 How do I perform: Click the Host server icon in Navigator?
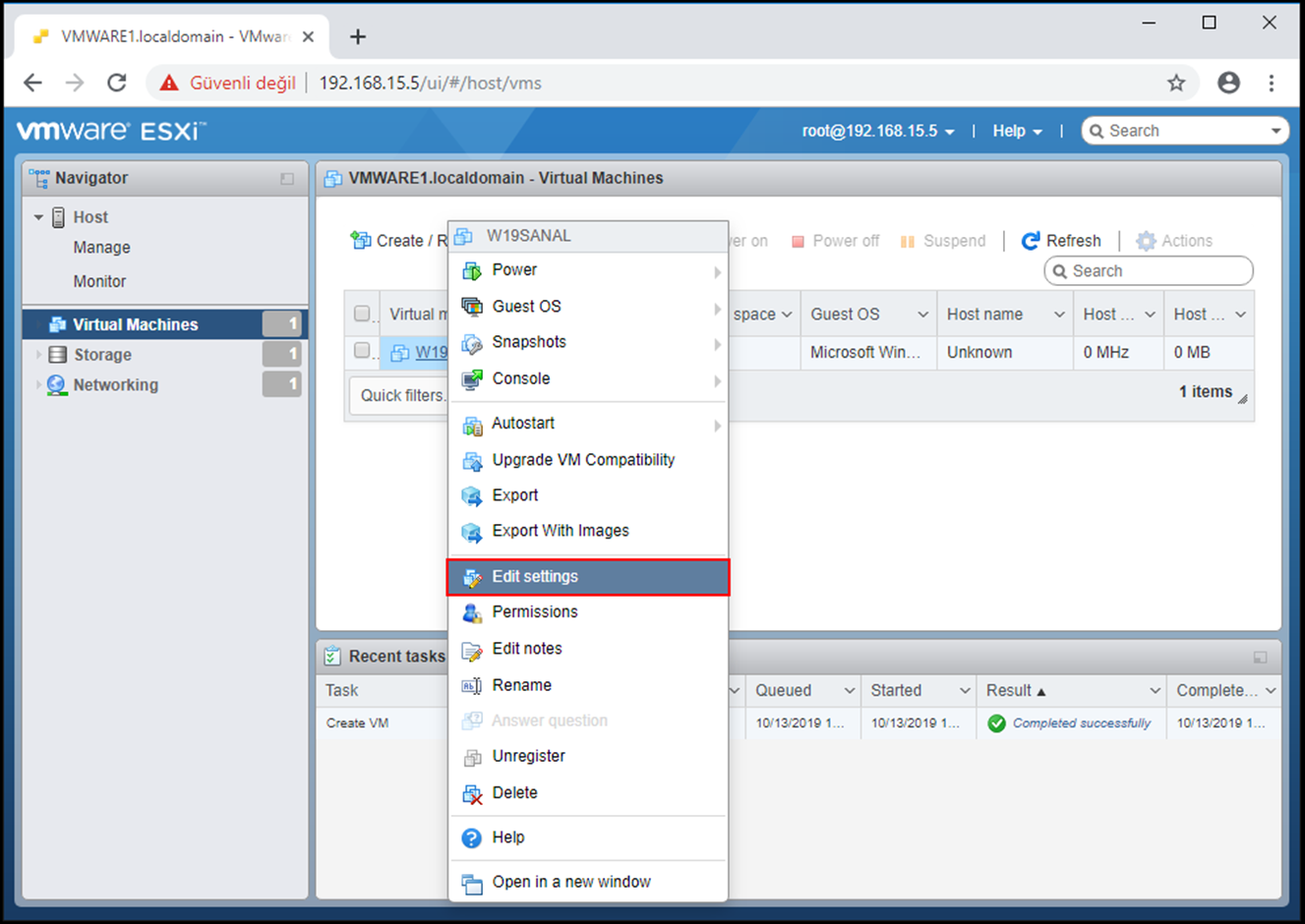[x=58, y=217]
